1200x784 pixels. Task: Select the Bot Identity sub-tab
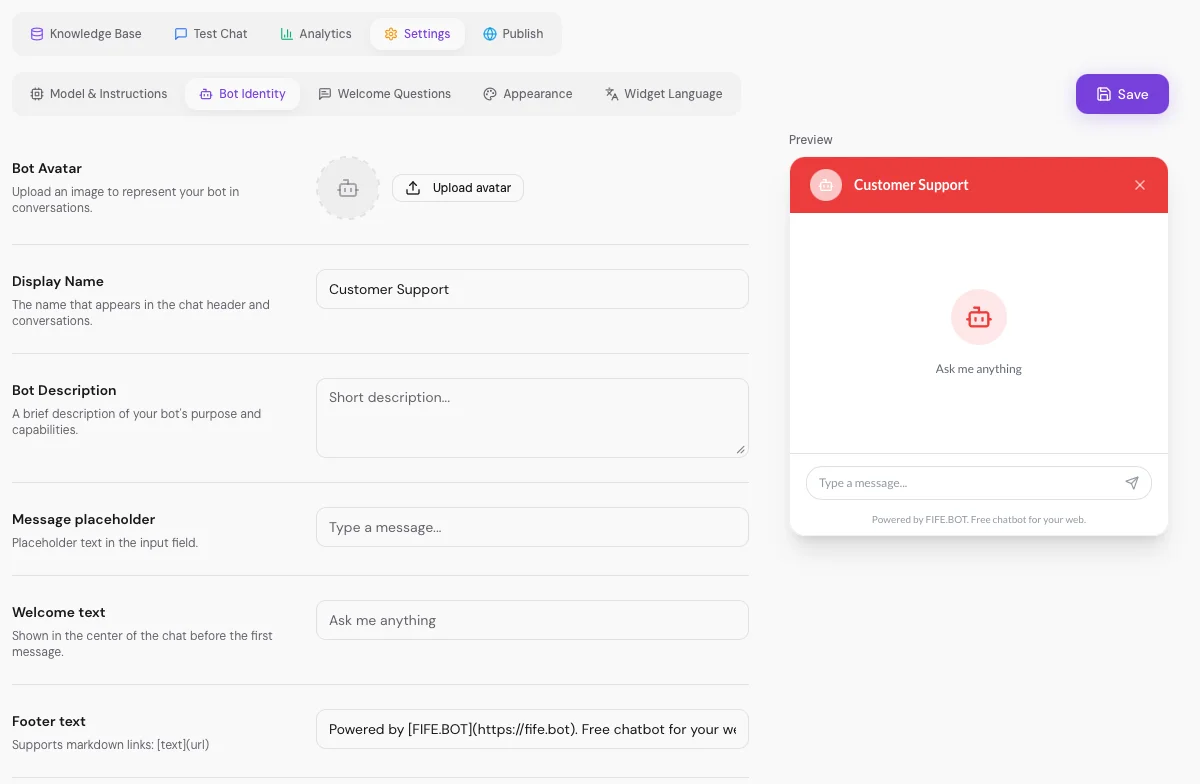242,94
